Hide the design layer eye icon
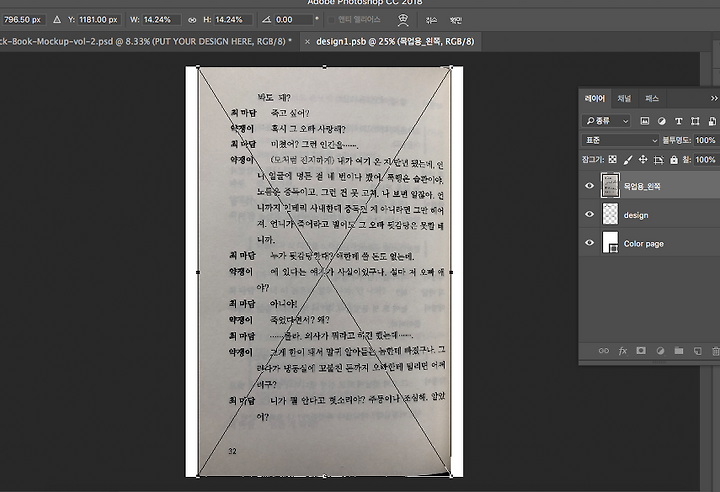Screen dimensions: 720x492 click(590, 215)
